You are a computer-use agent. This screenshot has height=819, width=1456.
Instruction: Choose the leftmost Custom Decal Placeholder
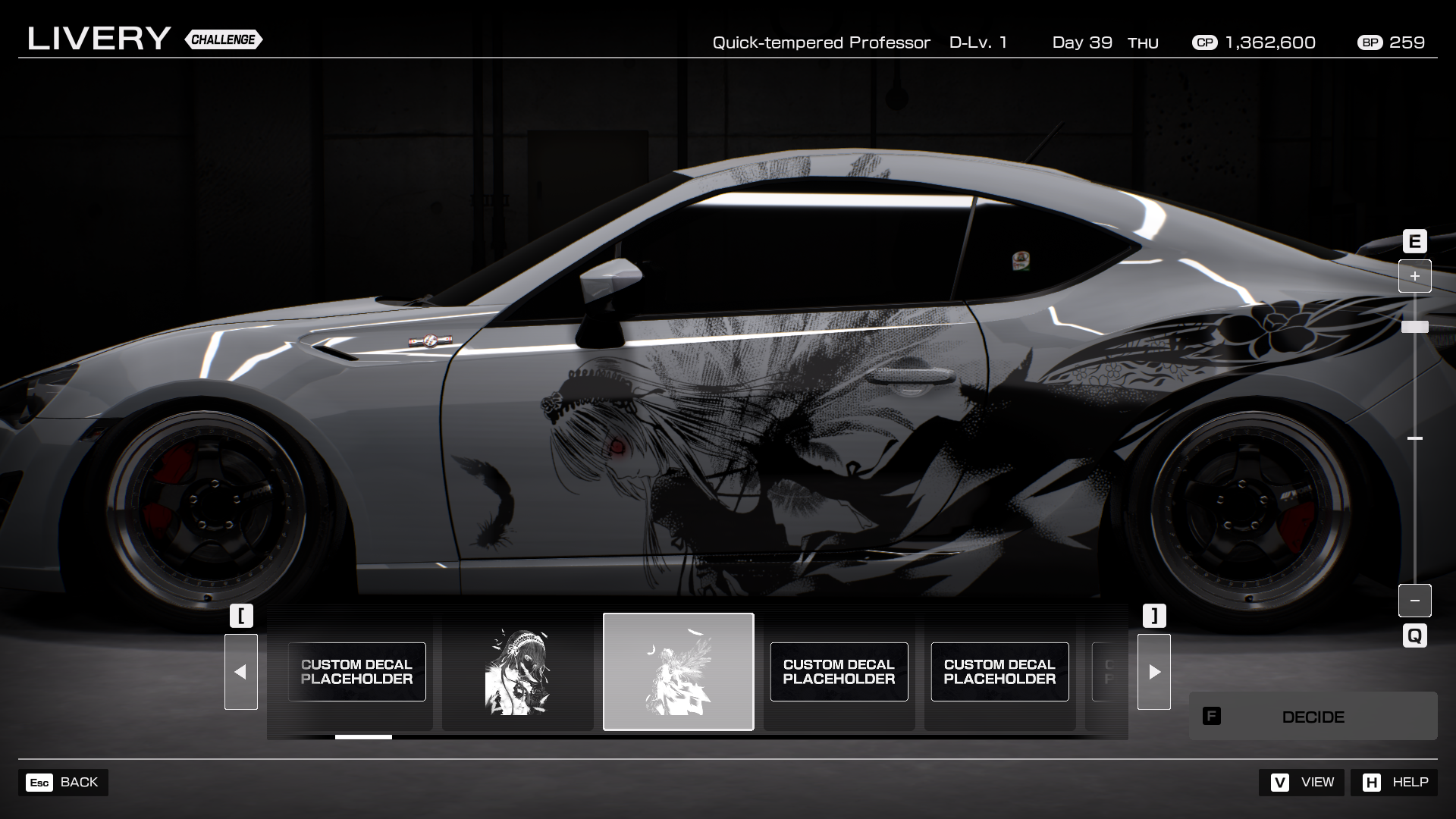[x=356, y=672]
